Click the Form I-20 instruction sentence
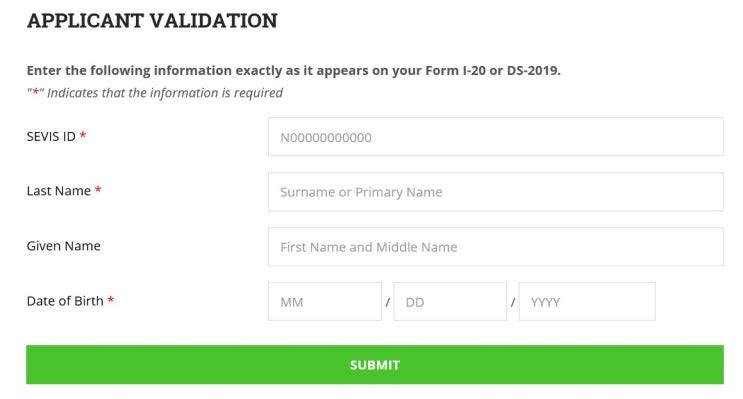Viewport: 743px width, 399px height. coord(293,71)
